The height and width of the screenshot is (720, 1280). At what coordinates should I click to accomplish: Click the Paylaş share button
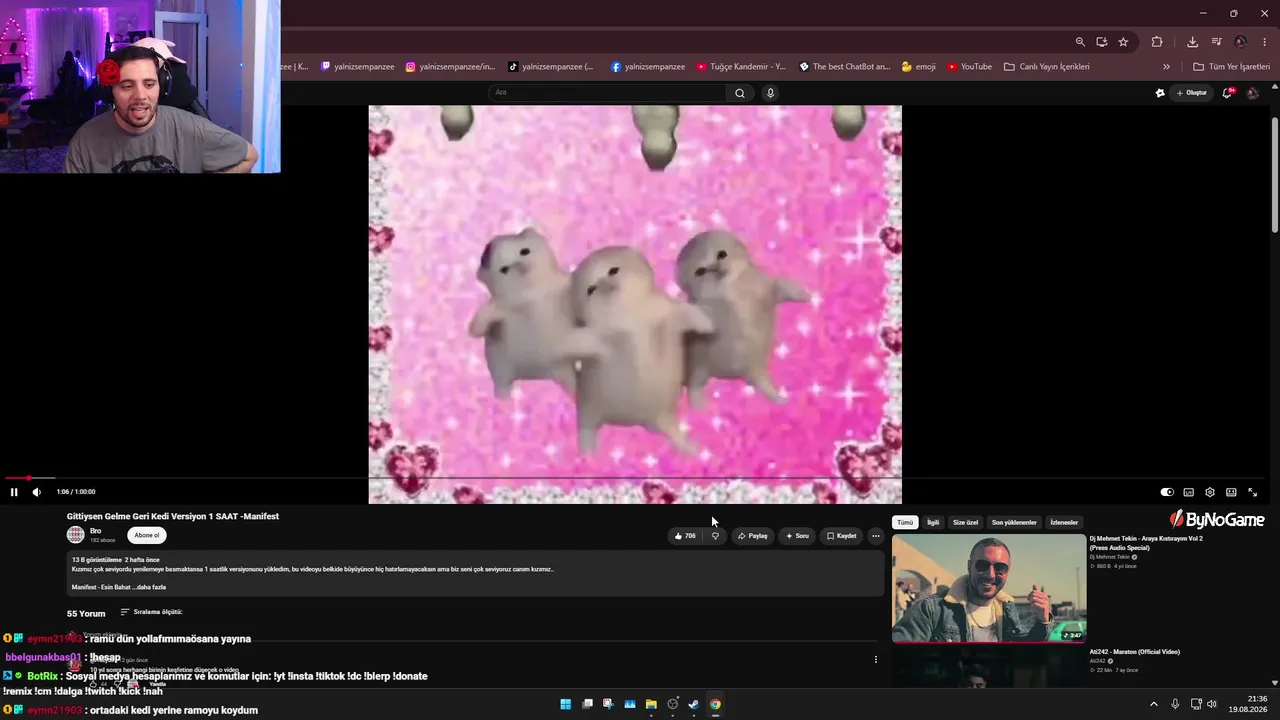[x=752, y=536]
